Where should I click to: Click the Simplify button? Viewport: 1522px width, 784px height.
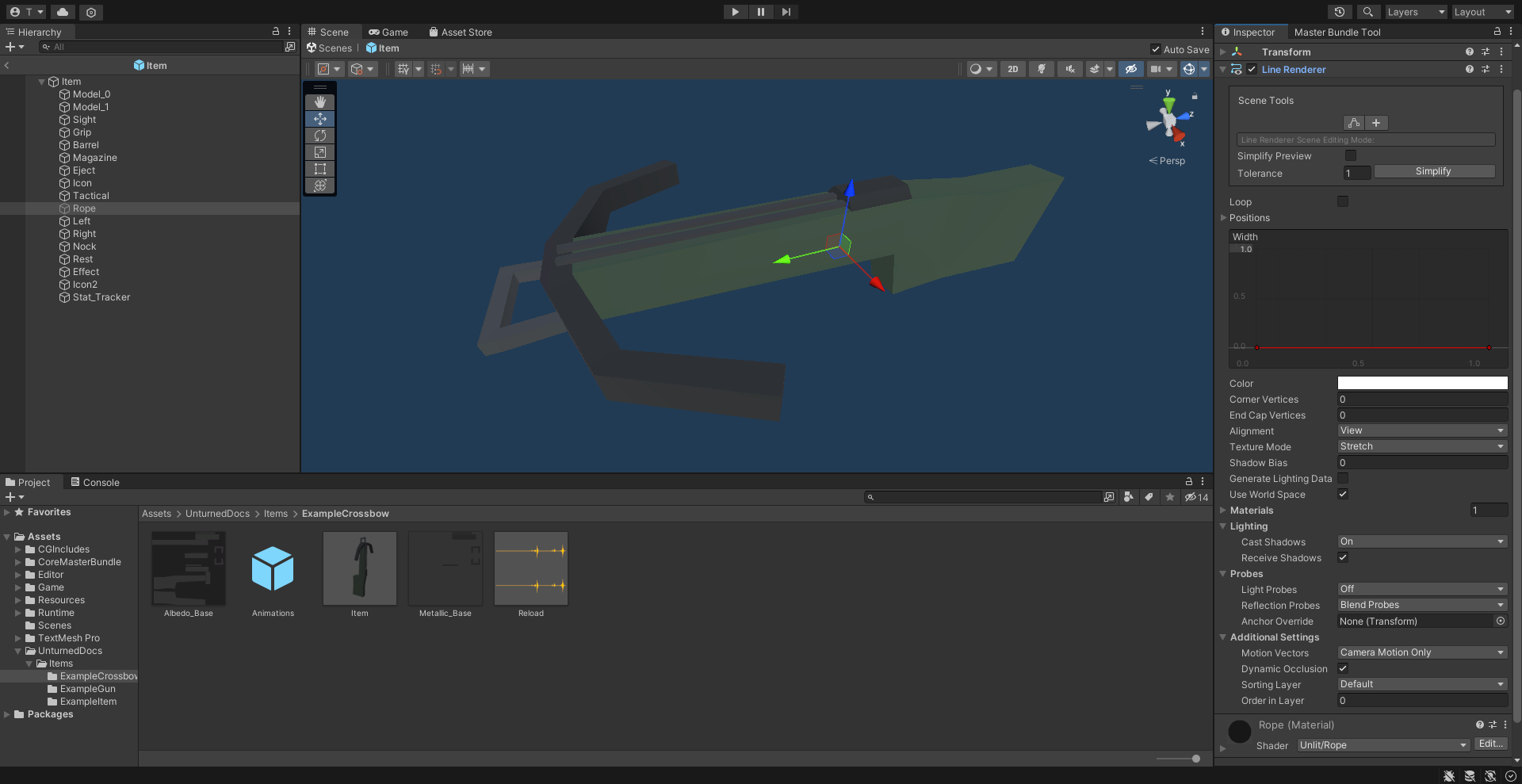click(1434, 171)
